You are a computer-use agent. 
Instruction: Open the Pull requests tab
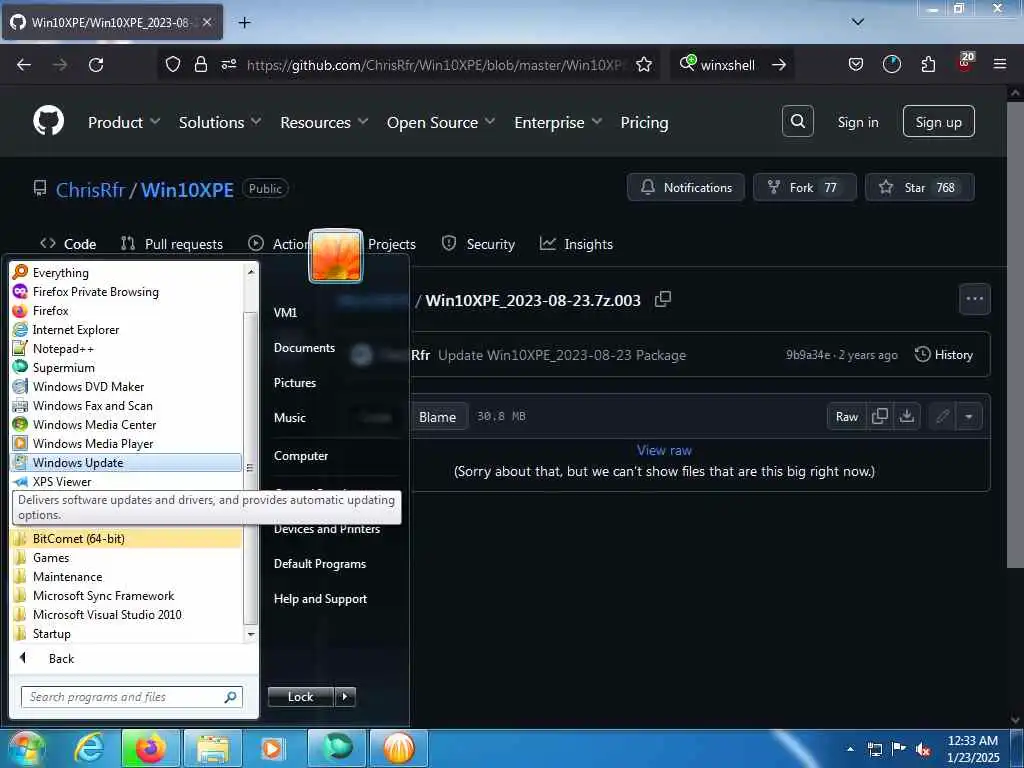[172, 244]
